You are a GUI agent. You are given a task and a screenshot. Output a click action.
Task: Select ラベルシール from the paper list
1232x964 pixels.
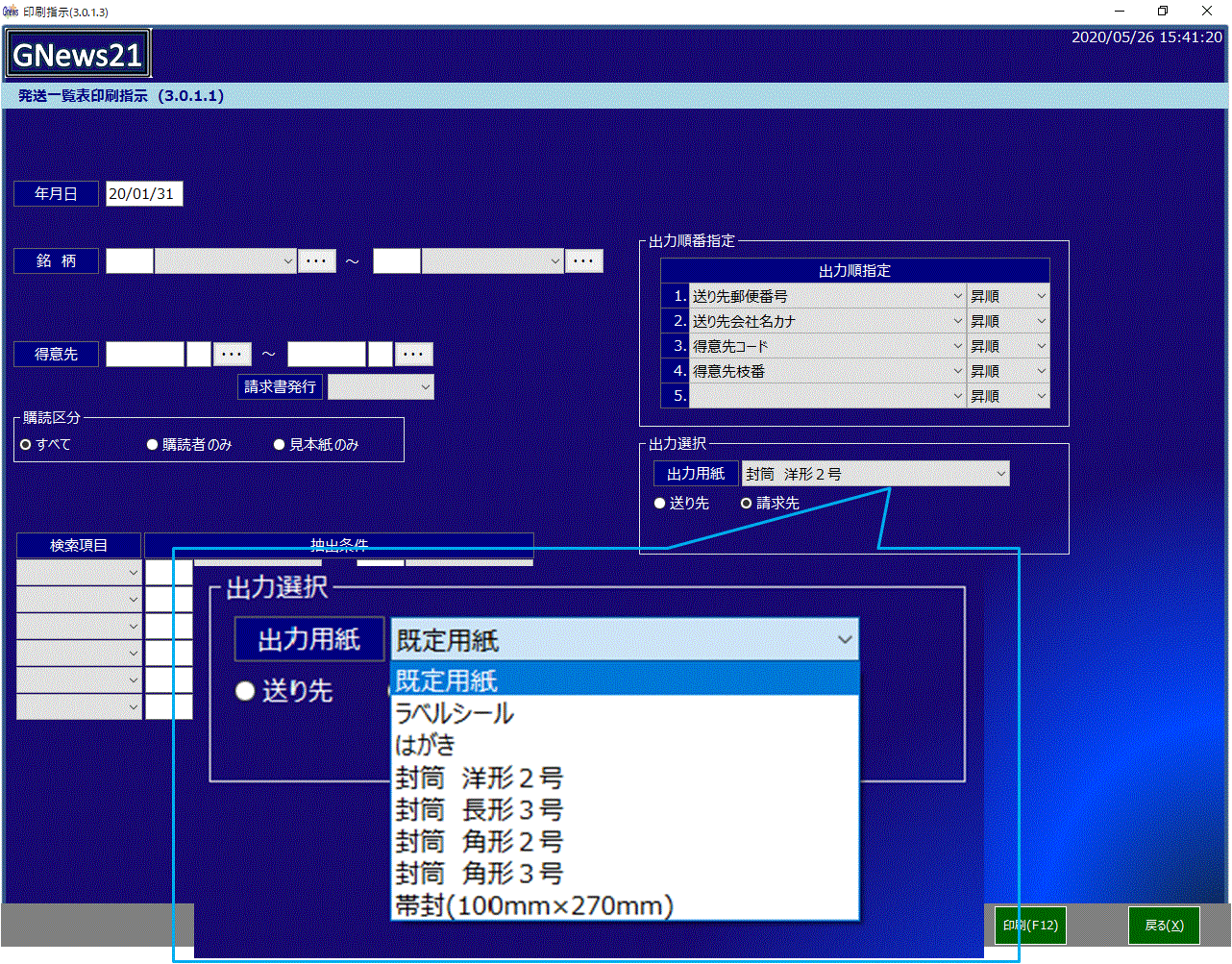[x=455, y=713]
